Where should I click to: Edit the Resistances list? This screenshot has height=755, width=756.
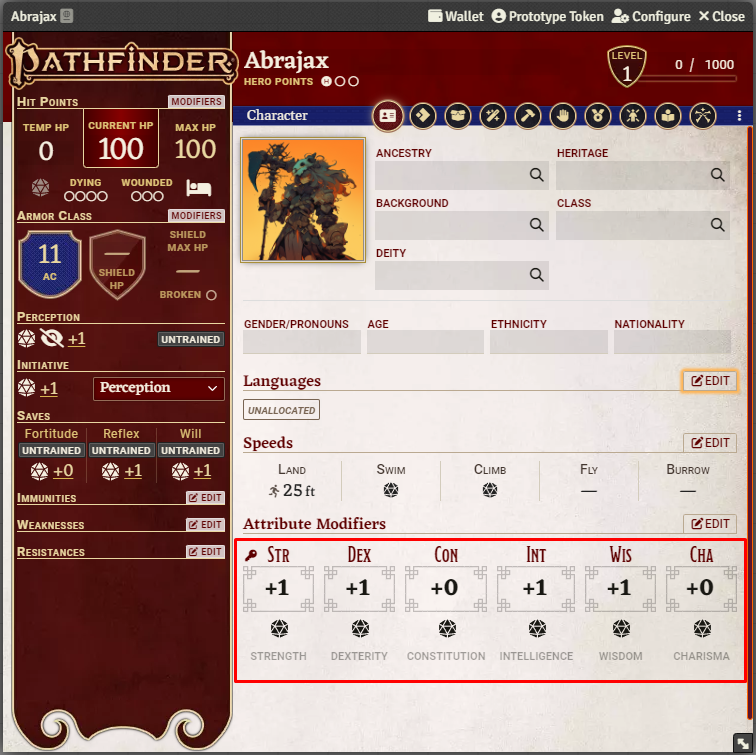pyautogui.click(x=205, y=552)
